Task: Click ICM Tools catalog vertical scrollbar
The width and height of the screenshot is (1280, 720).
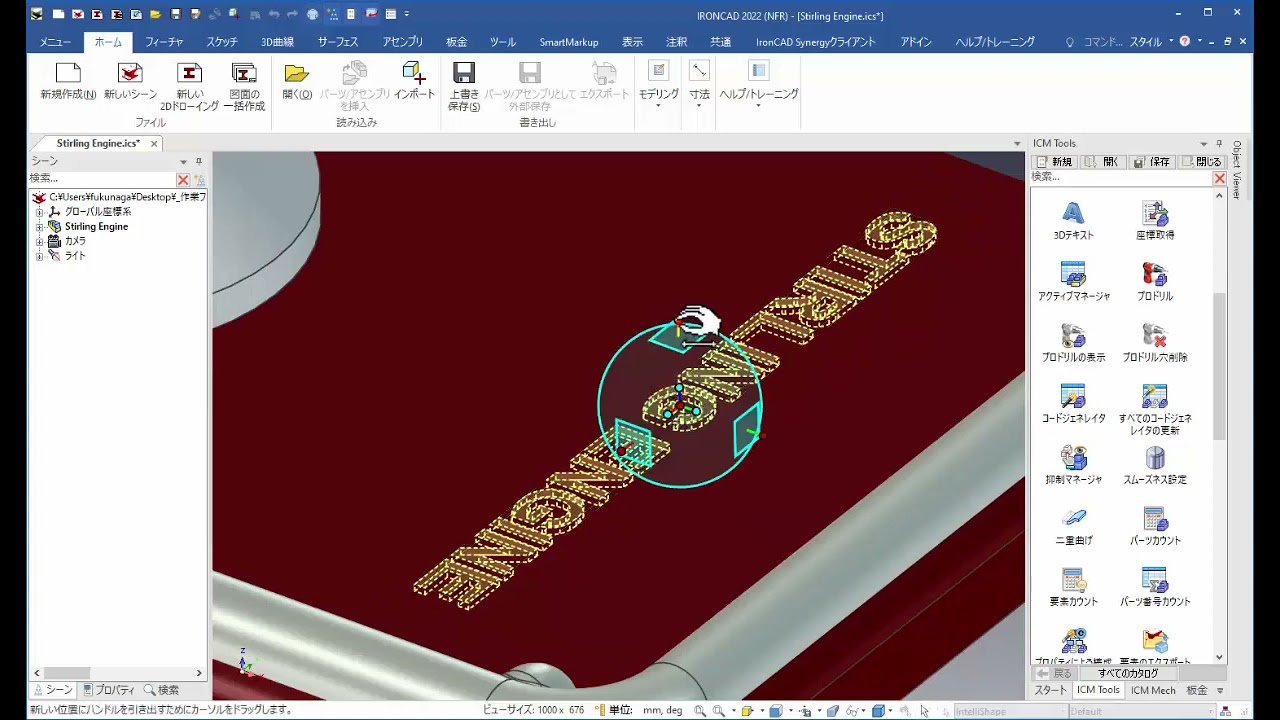Action: [1219, 367]
